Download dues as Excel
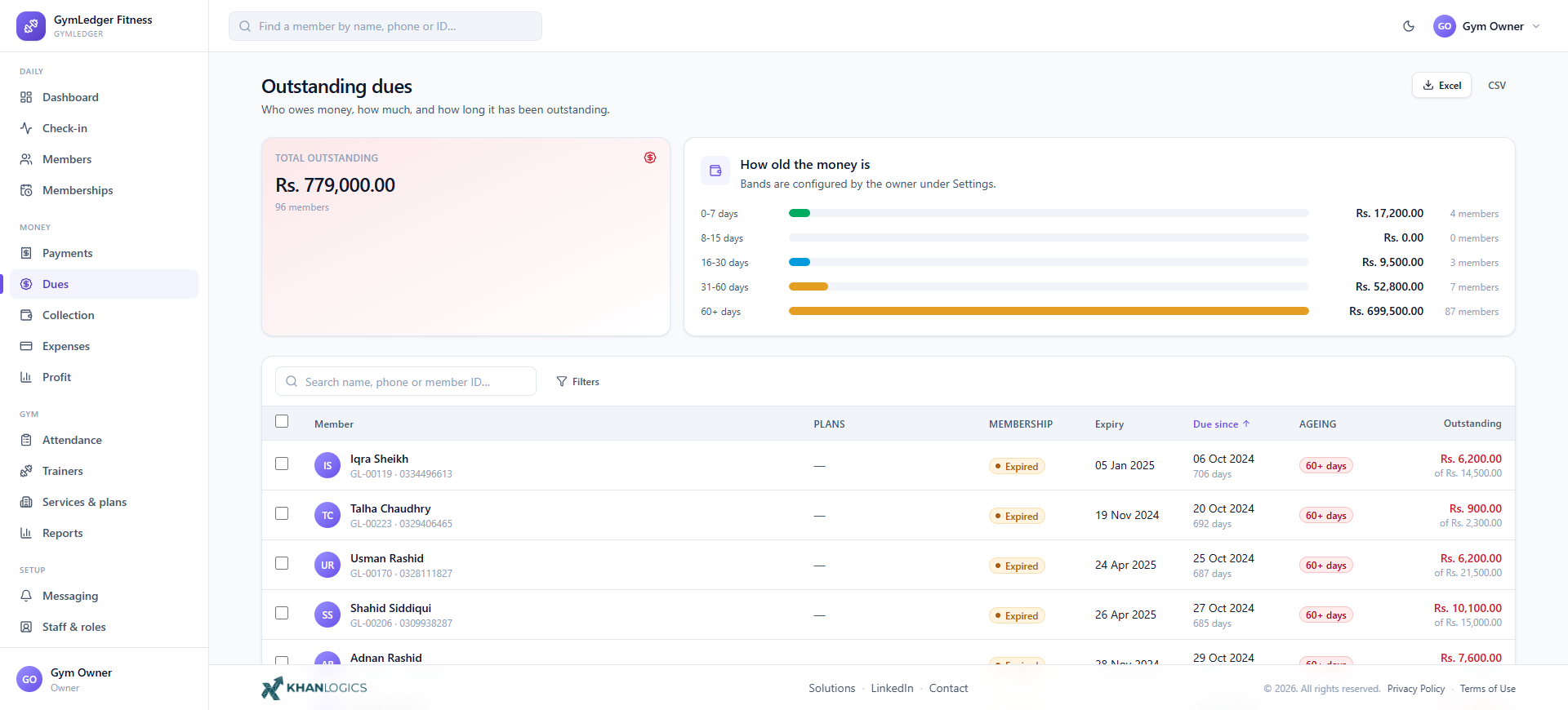Image resolution: width=1568 pixels, height=710 pixels. tap(1442, 85)
